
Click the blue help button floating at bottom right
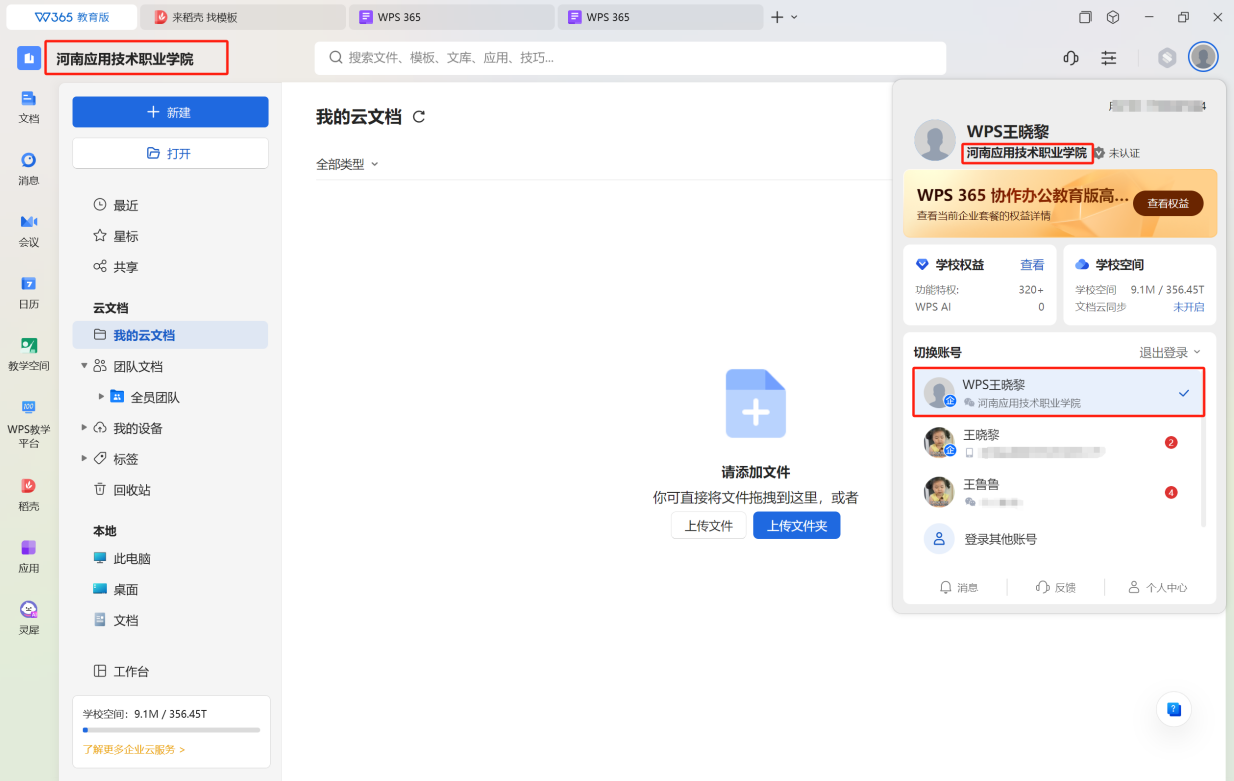[x=1174, y=709]
